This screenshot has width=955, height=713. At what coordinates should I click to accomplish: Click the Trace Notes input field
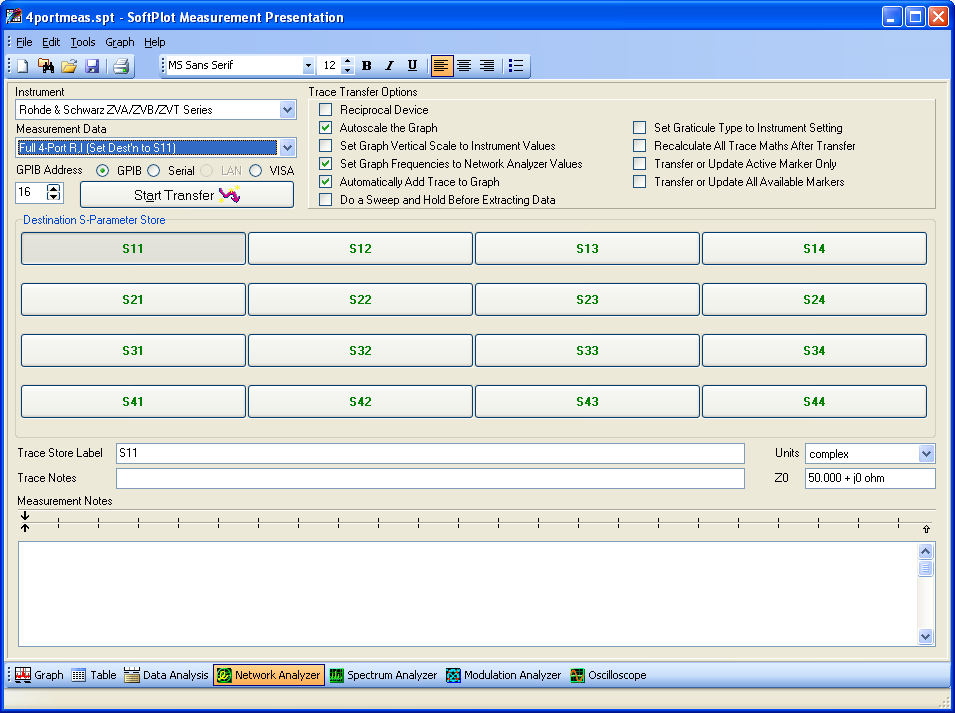tap(430, 479)
